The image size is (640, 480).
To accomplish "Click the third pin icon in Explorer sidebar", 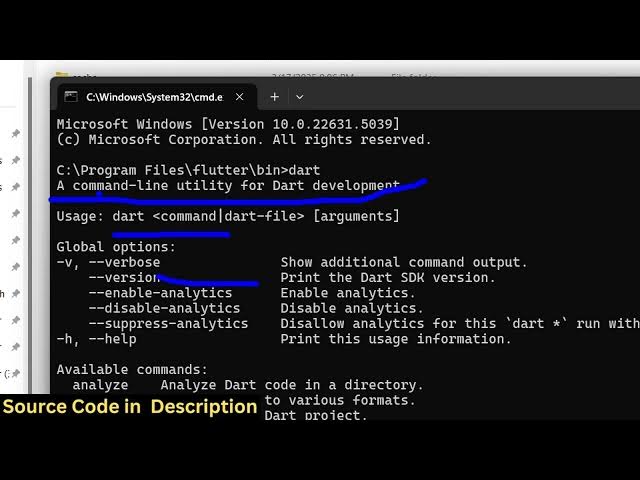I will (16, 187).
